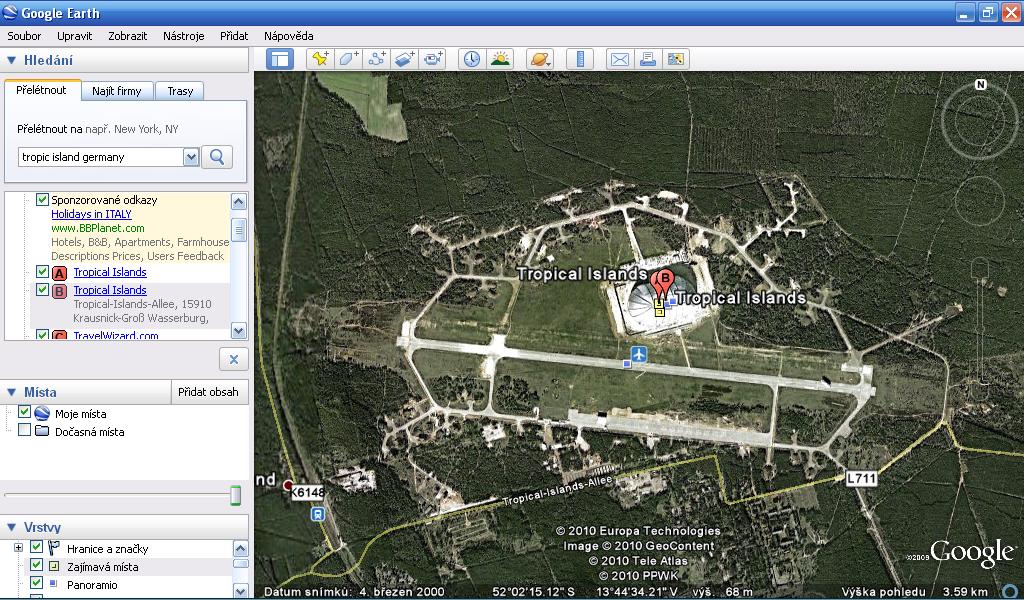Show historical imagery clock tool

pyautogui.click(x=472, y=59)
